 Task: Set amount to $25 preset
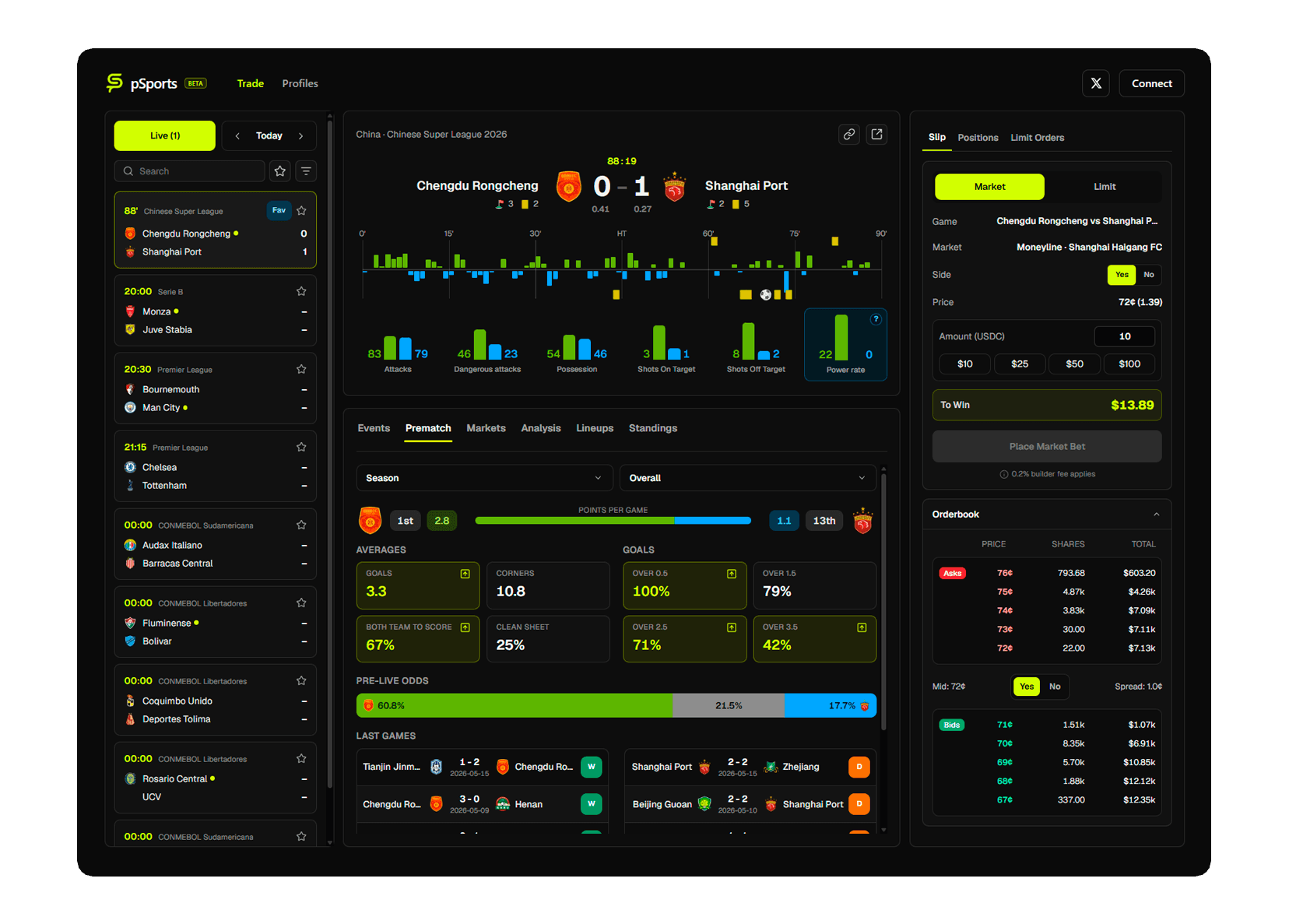1020,364
